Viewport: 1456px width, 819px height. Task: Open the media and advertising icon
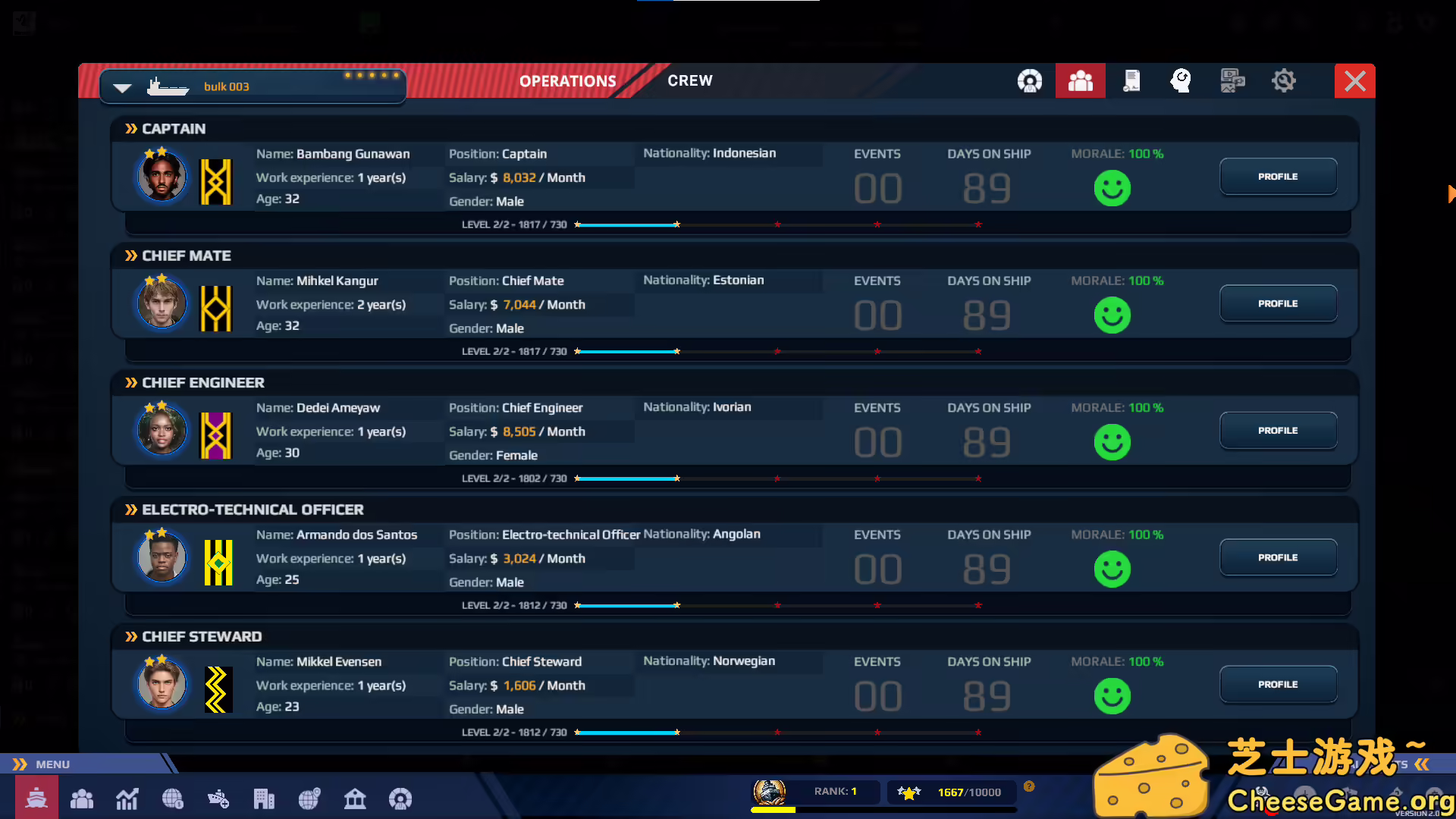tap(1232, 80)
